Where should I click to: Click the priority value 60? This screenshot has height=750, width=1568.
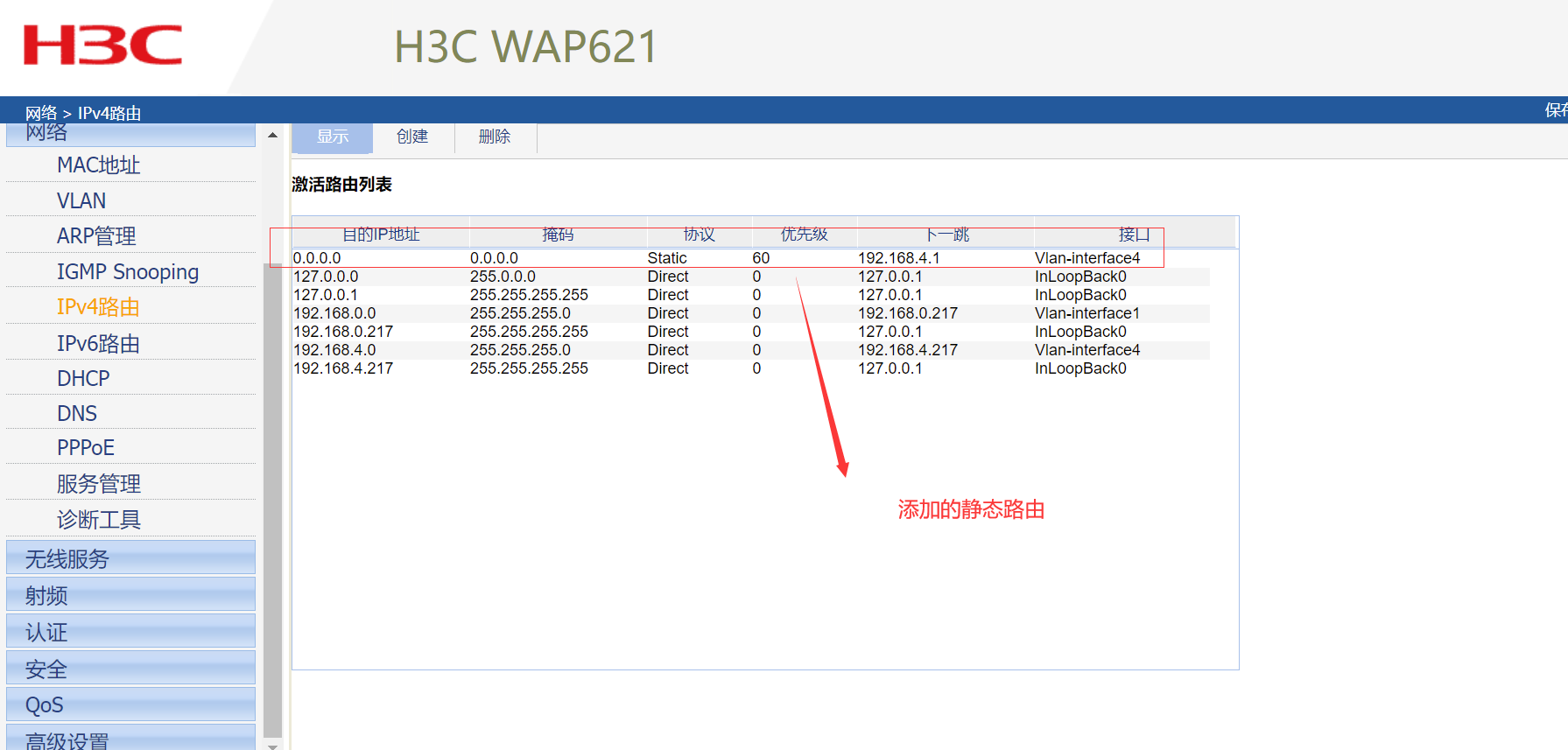tap(761, 258)
